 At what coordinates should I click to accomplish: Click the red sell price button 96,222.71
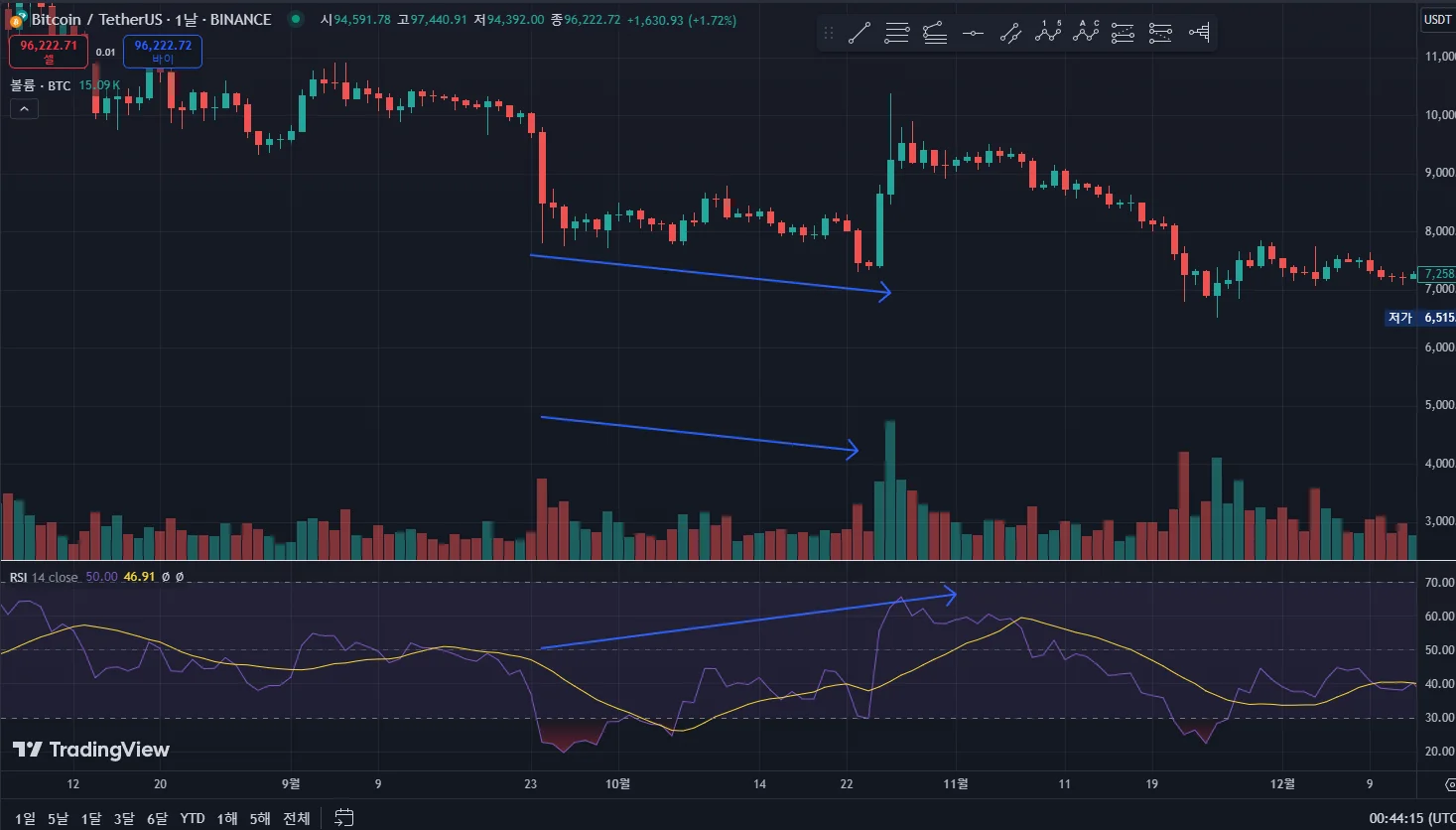coord(49,52)
